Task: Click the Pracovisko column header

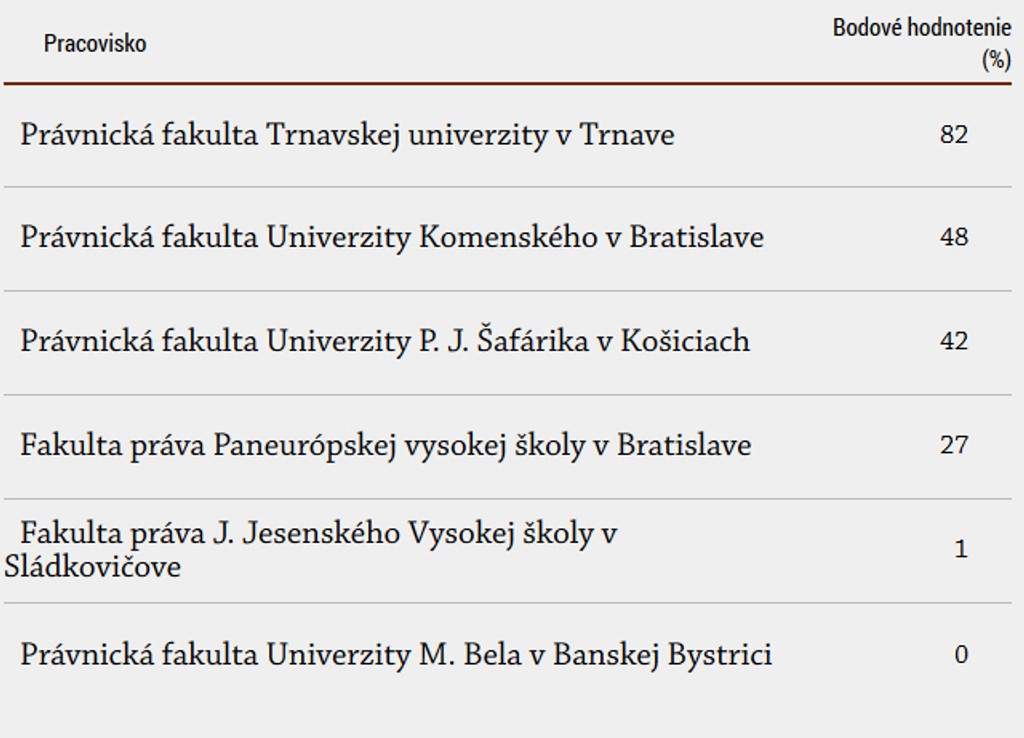Action: 95,44
